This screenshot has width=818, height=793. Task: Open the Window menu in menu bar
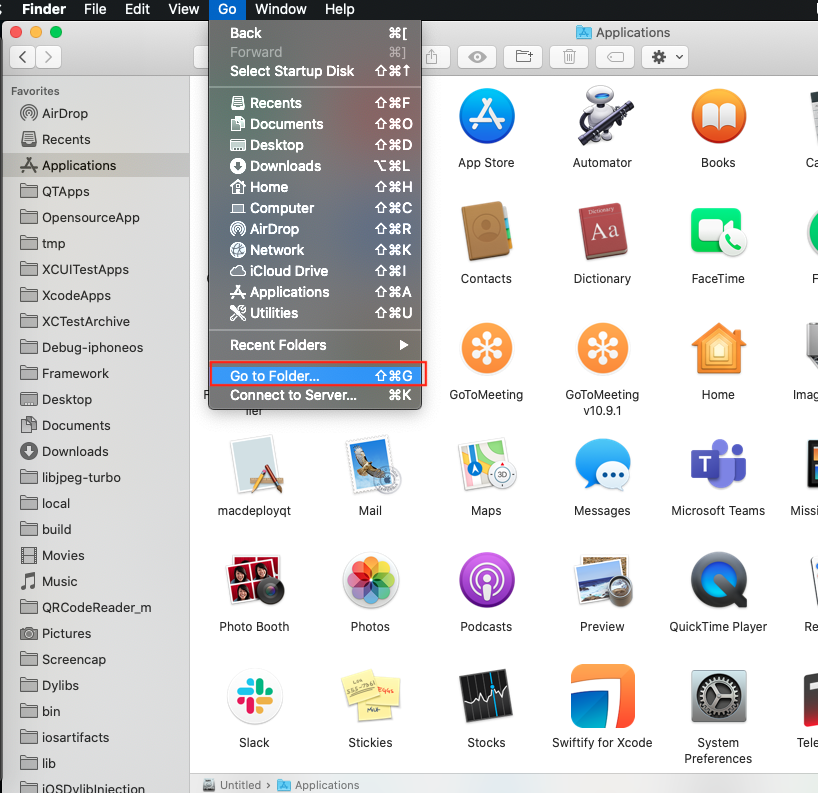281,9
